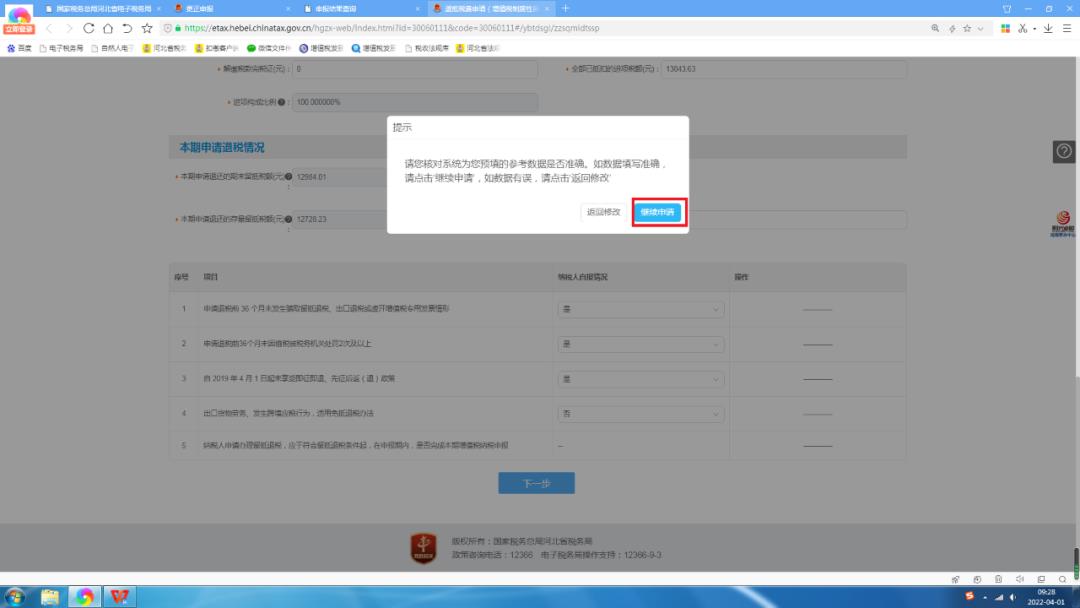
Task: Open the 电子税务局 bookmark
Action: 61,48
